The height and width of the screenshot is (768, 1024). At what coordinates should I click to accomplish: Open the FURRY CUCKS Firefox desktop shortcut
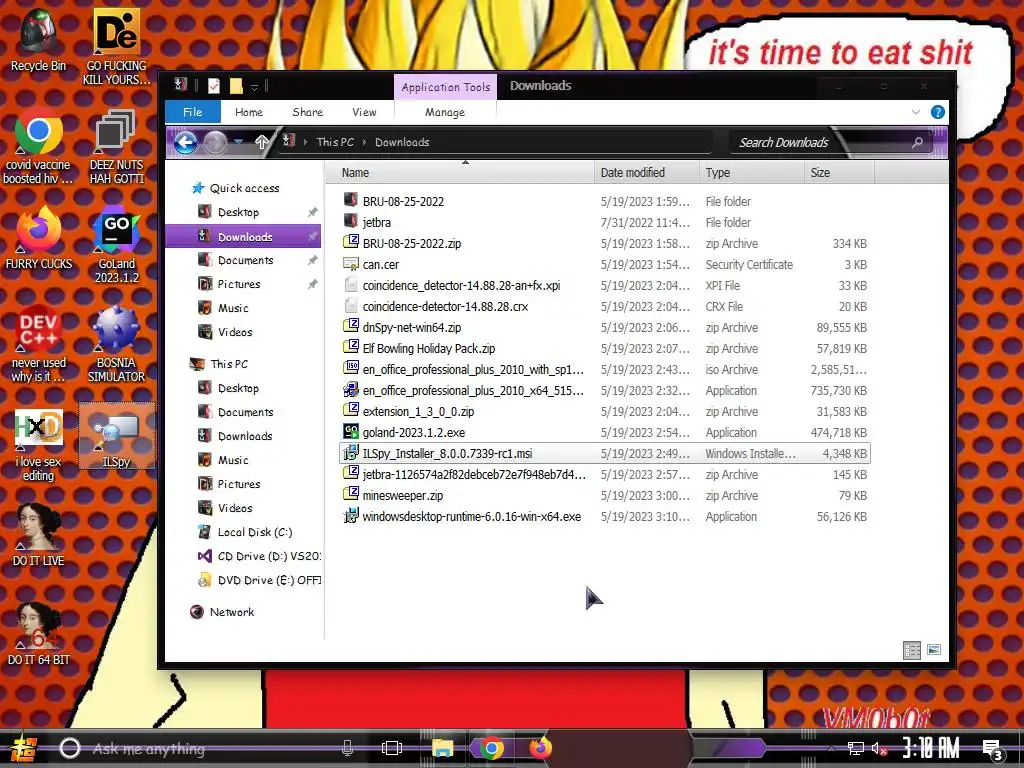pos(38,237)
